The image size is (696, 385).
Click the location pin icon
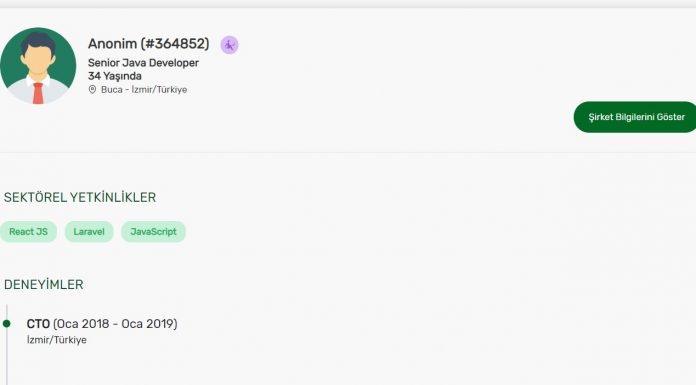(92, 90)
